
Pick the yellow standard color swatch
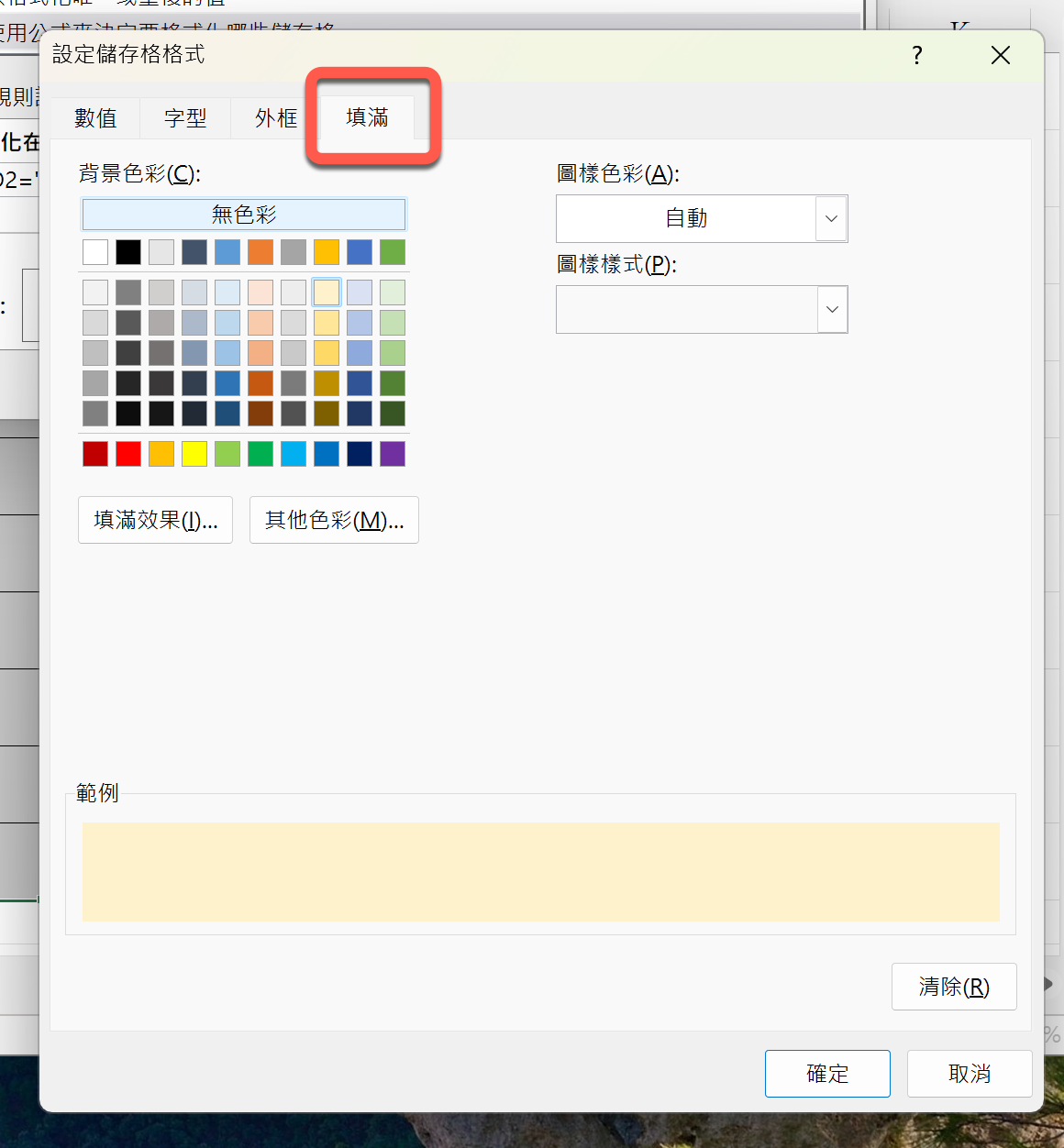pos(194,454)
